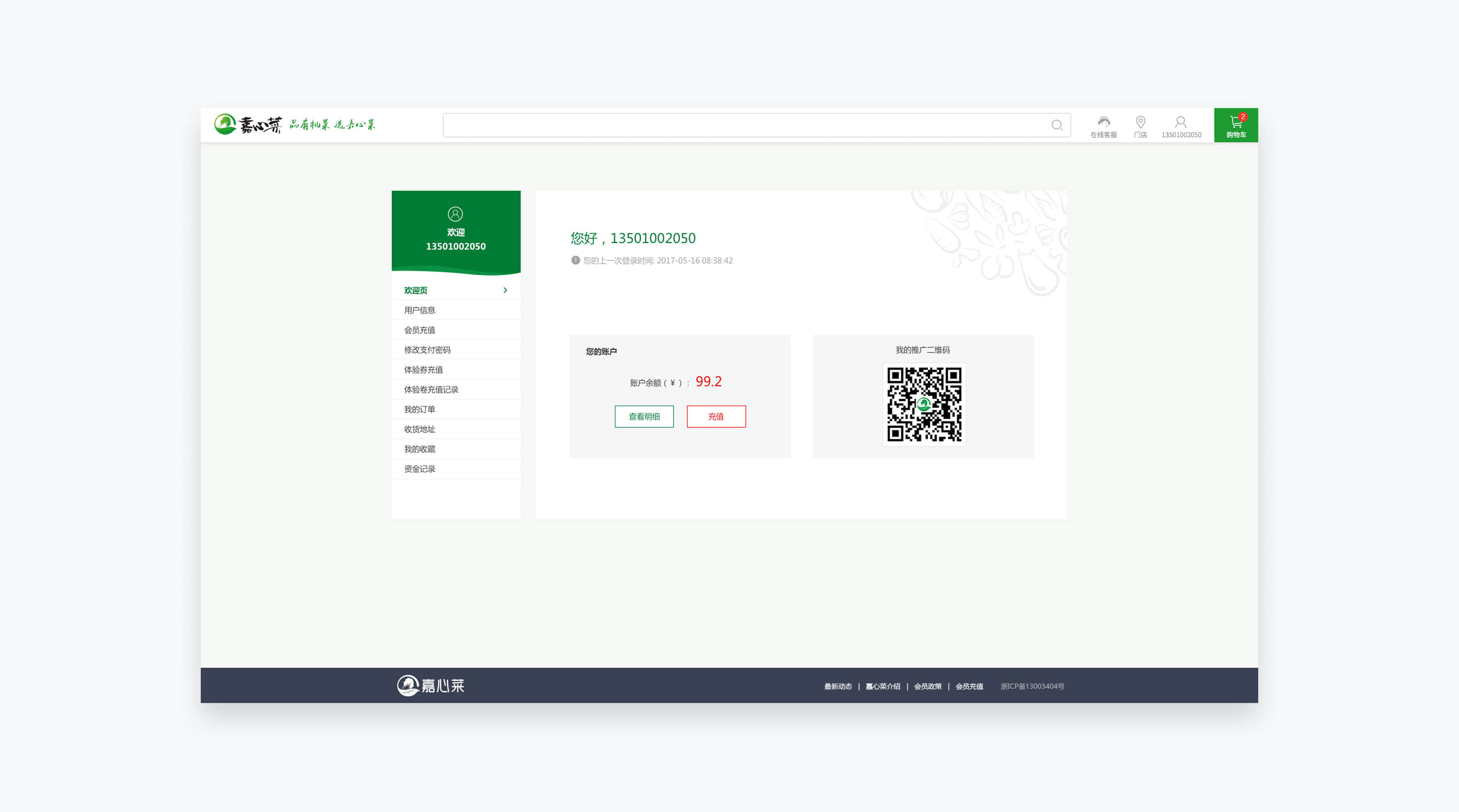Go to 修改支付密码 page

click(427, 350)
